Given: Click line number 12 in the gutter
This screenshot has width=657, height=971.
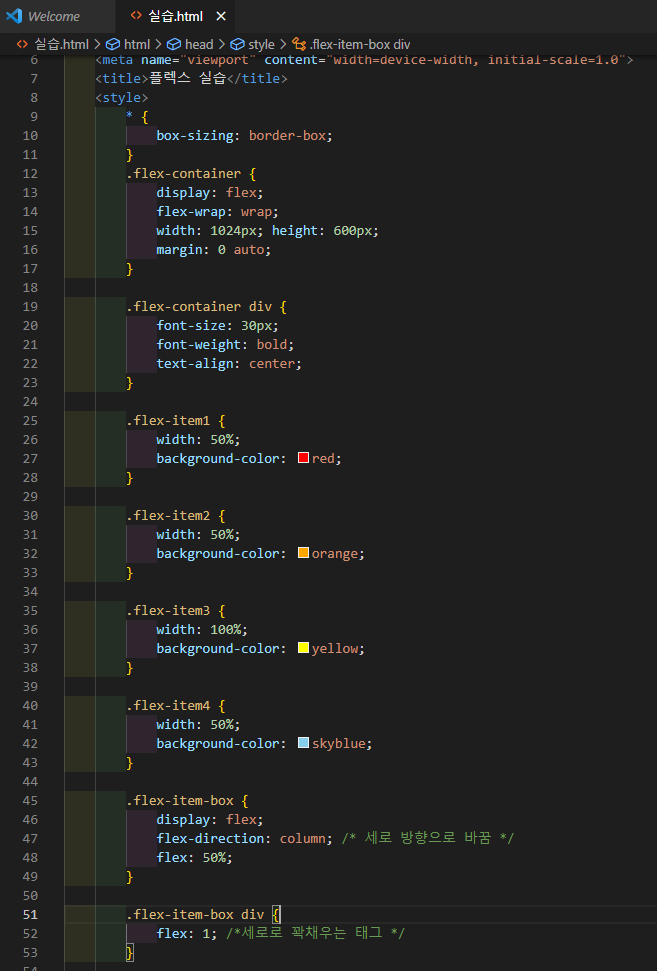Looking at the screenshot, I should click(30, 173).
